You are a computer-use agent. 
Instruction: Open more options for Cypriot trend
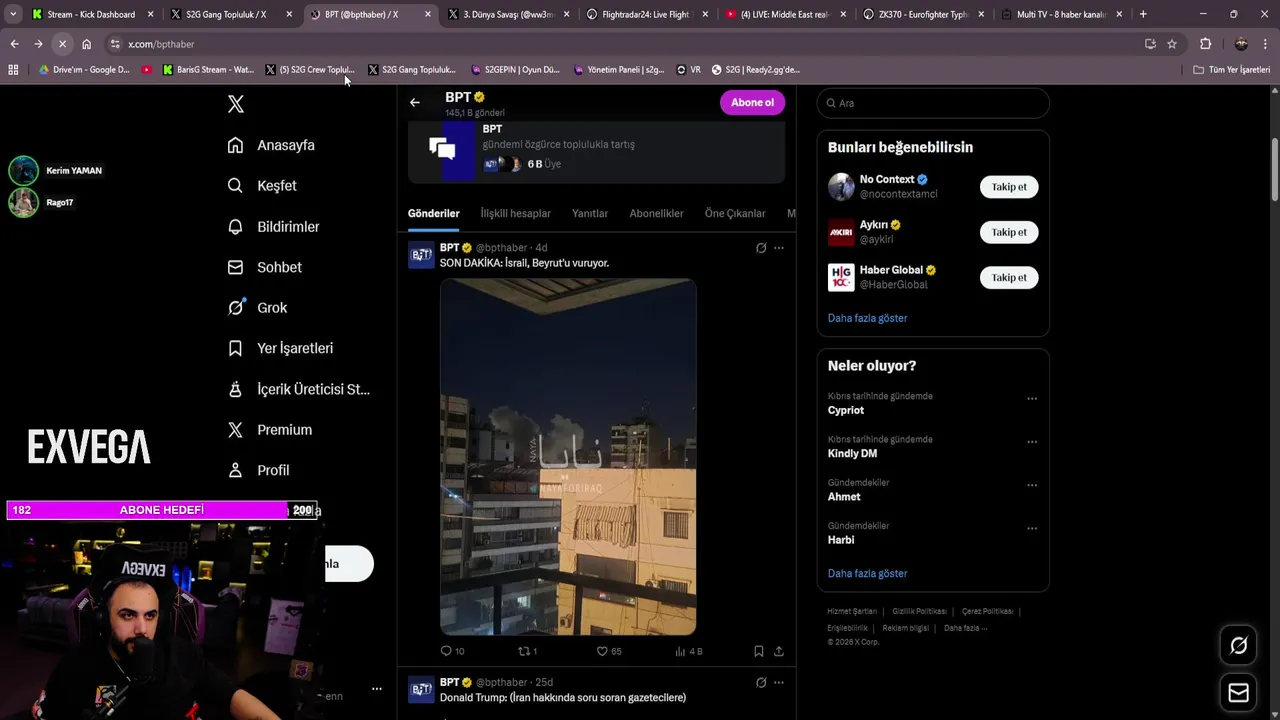1032,398
